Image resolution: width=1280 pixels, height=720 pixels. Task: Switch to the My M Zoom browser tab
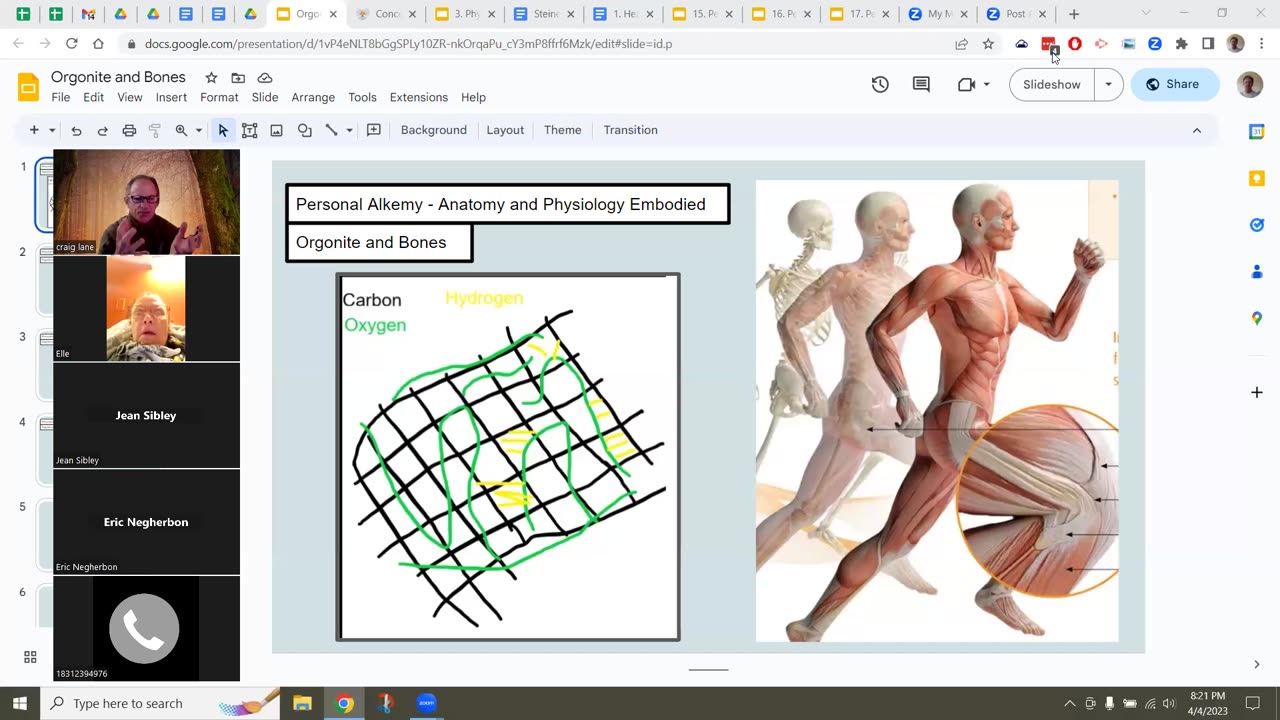click(937, 14)
